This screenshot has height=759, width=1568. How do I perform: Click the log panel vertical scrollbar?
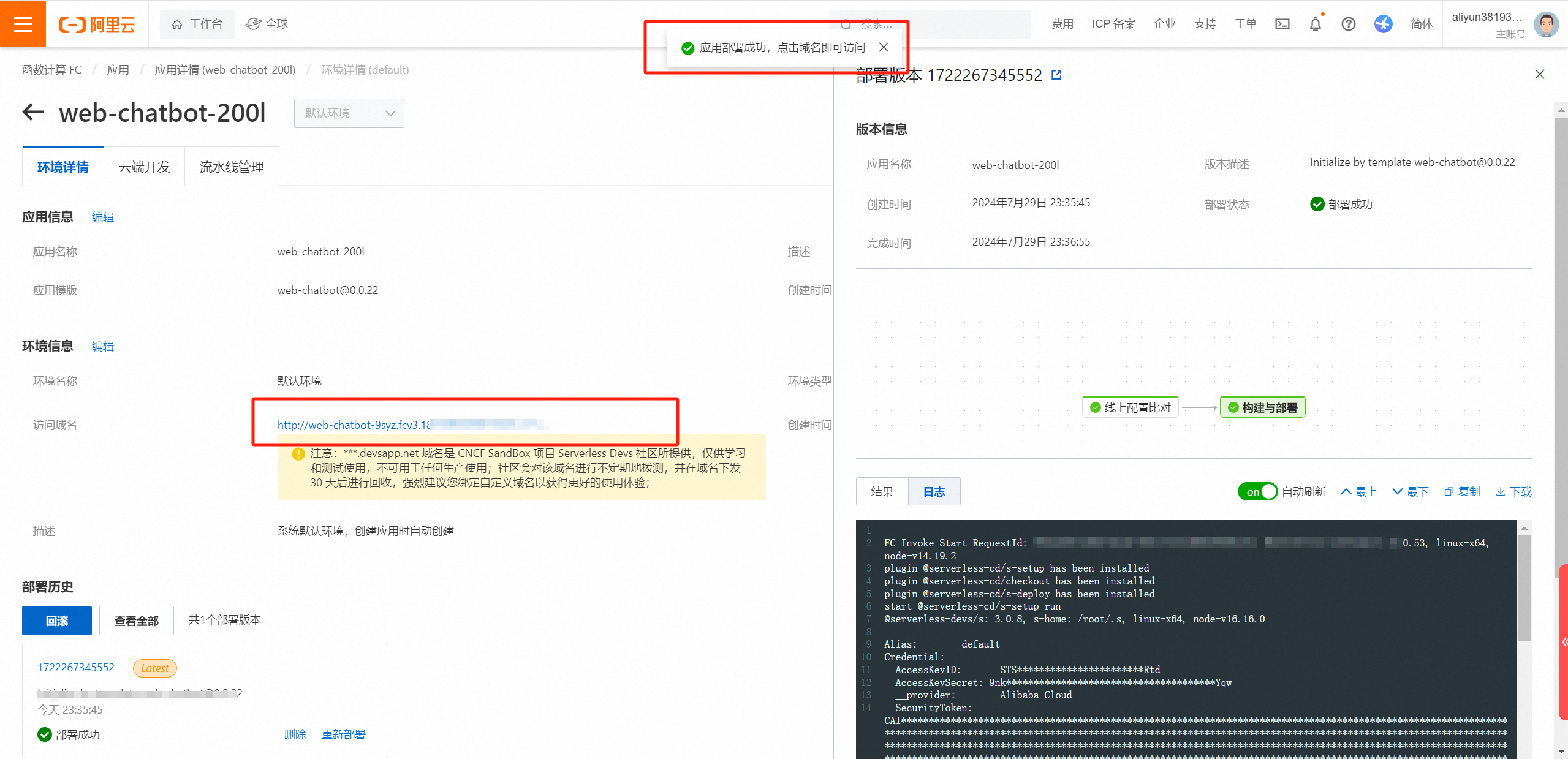tap(1523, 588)
